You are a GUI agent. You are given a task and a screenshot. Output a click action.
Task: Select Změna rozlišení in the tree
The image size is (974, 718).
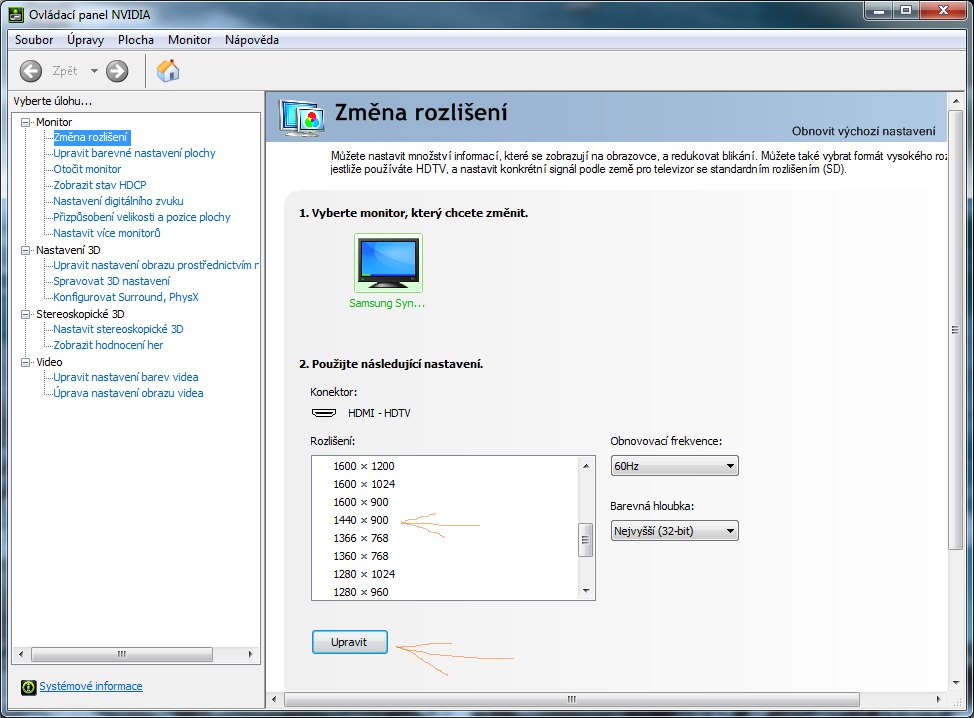[91, 137]
